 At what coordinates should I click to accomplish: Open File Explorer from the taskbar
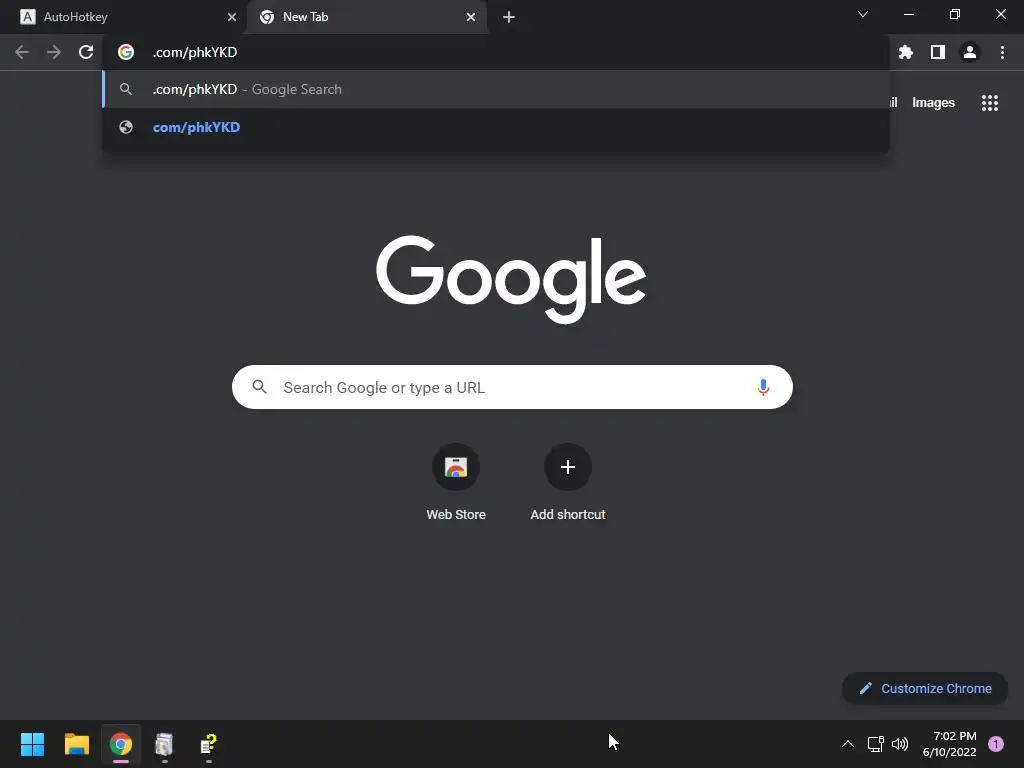76,744
